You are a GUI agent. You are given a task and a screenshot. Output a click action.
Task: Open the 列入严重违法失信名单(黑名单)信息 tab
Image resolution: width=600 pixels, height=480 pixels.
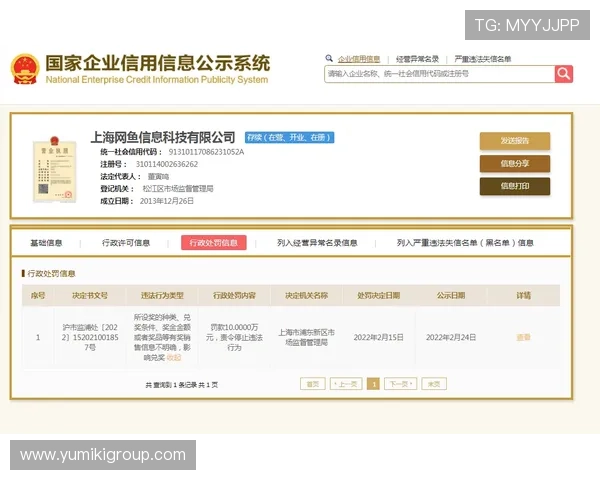[x=465, y=243]
